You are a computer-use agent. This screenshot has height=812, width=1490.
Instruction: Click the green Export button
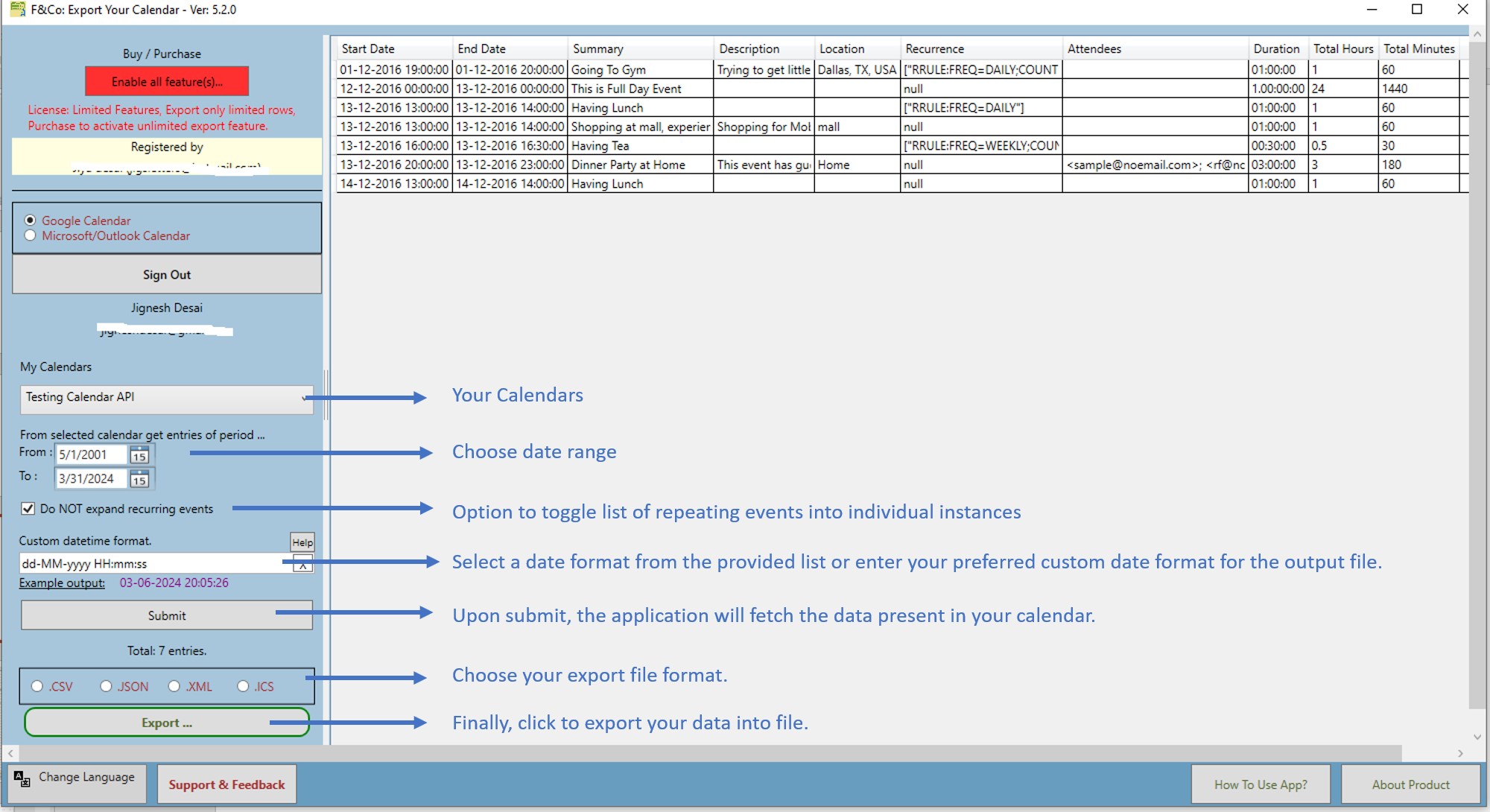(167, 723)
